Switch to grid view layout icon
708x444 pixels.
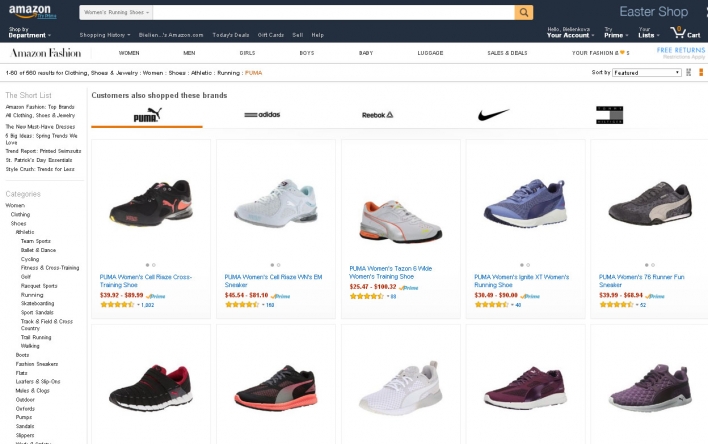[x=689, y=72]
